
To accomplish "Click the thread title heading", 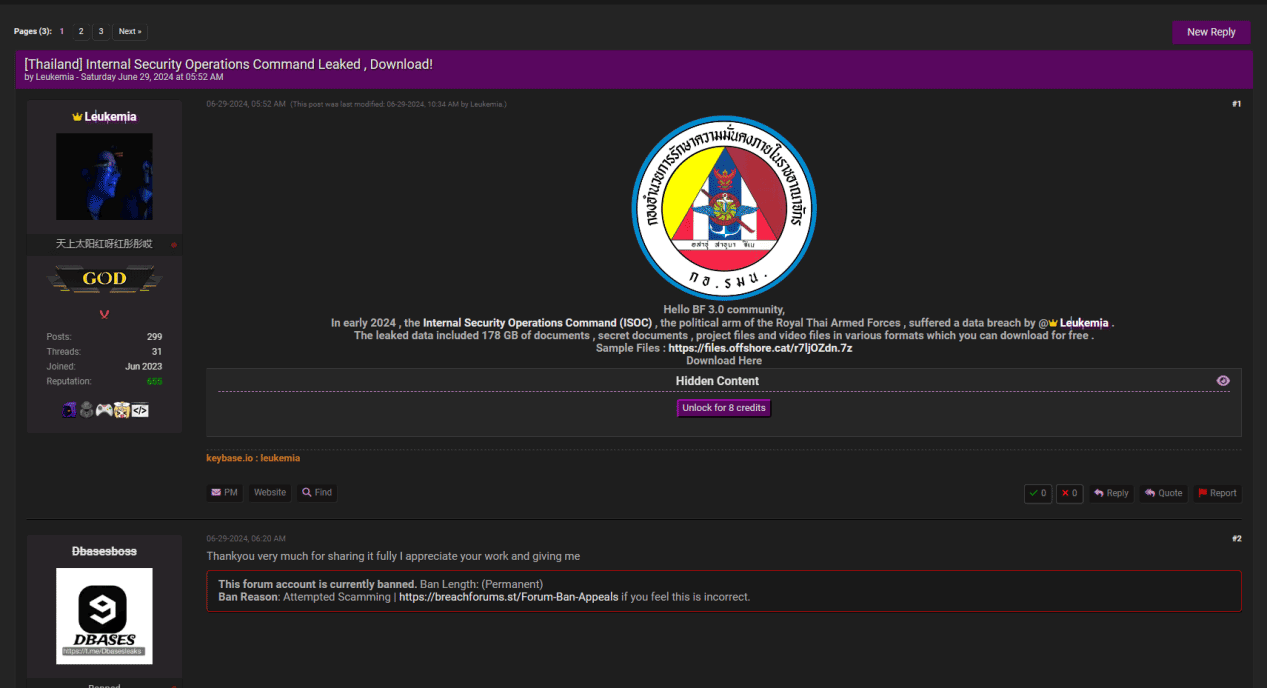I will coord(229,64).
